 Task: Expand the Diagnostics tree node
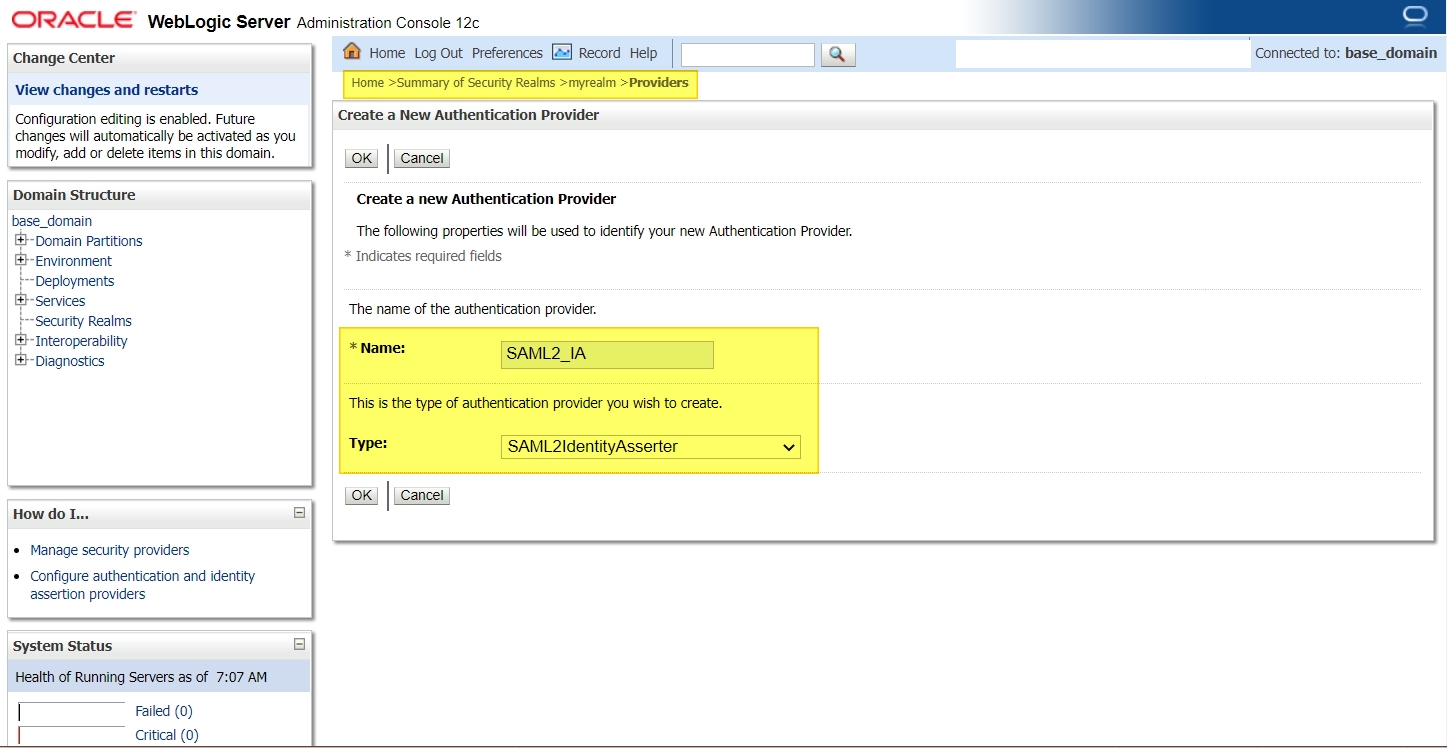pos(20,360)
